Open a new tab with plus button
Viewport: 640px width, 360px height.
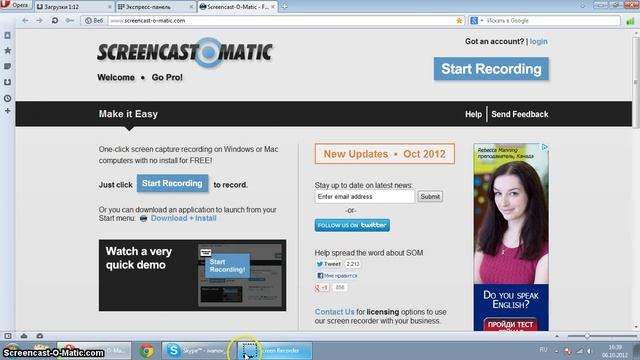click(284, 7)
